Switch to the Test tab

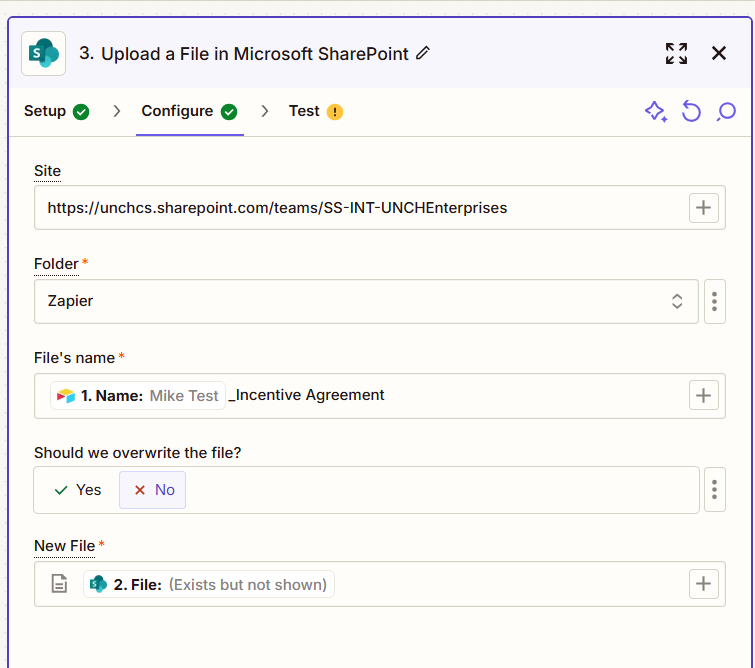coord(315,111)
